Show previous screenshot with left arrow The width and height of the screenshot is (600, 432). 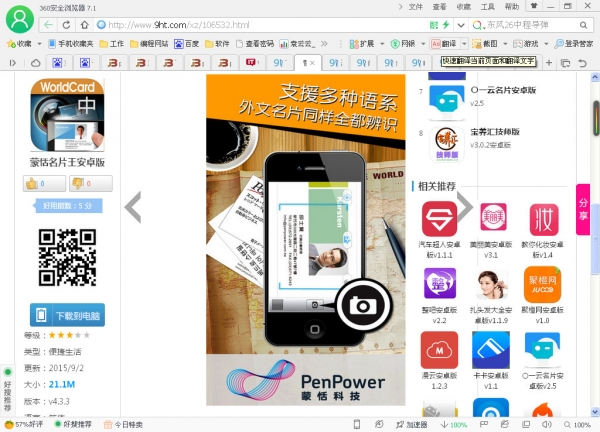pyautogui.click(x=133, y=207)
